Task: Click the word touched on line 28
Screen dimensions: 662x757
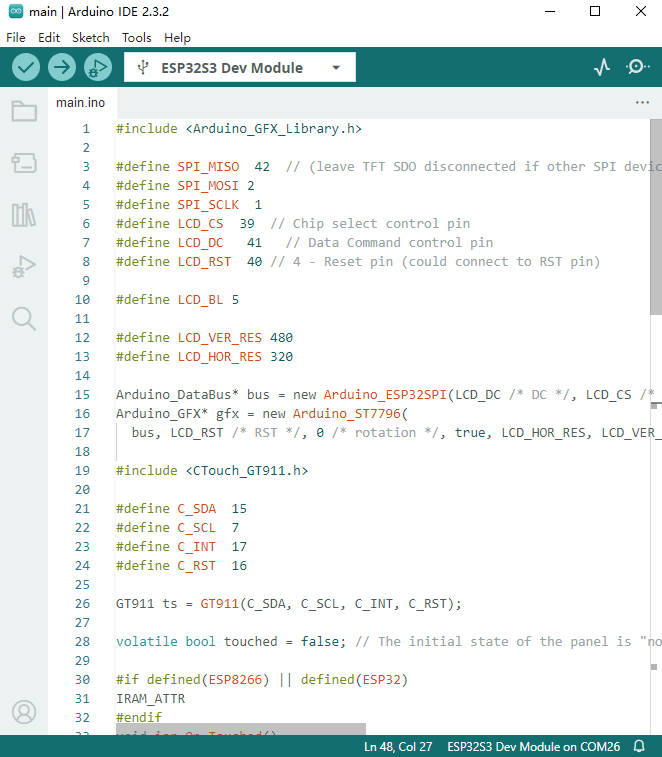Action: (250, 642)
